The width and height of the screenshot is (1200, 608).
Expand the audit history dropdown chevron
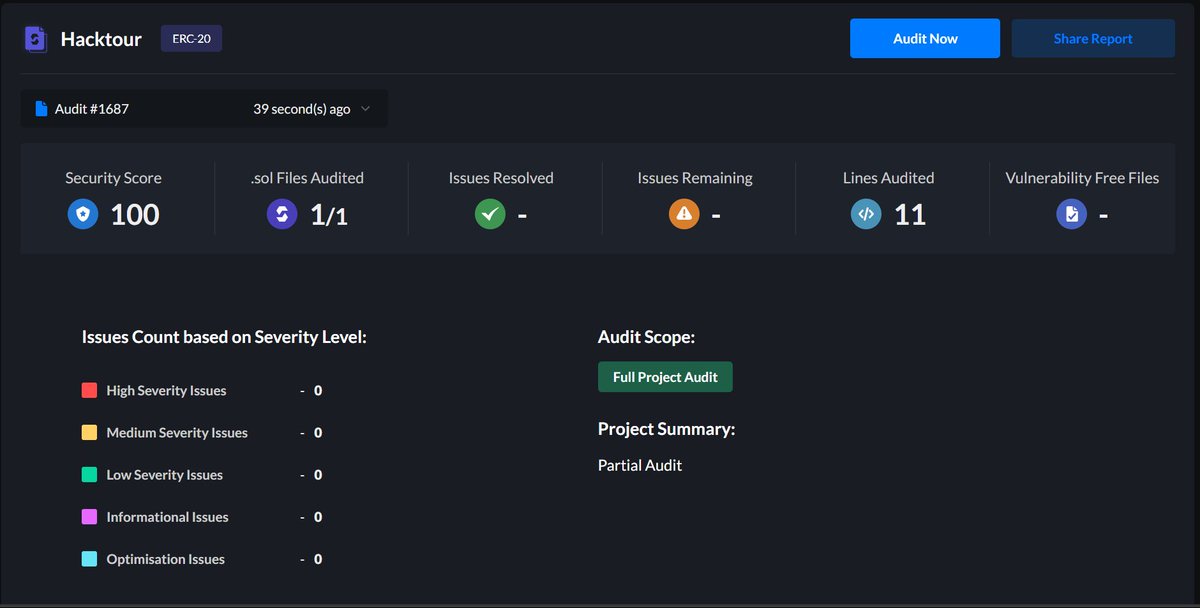(365, 108)
